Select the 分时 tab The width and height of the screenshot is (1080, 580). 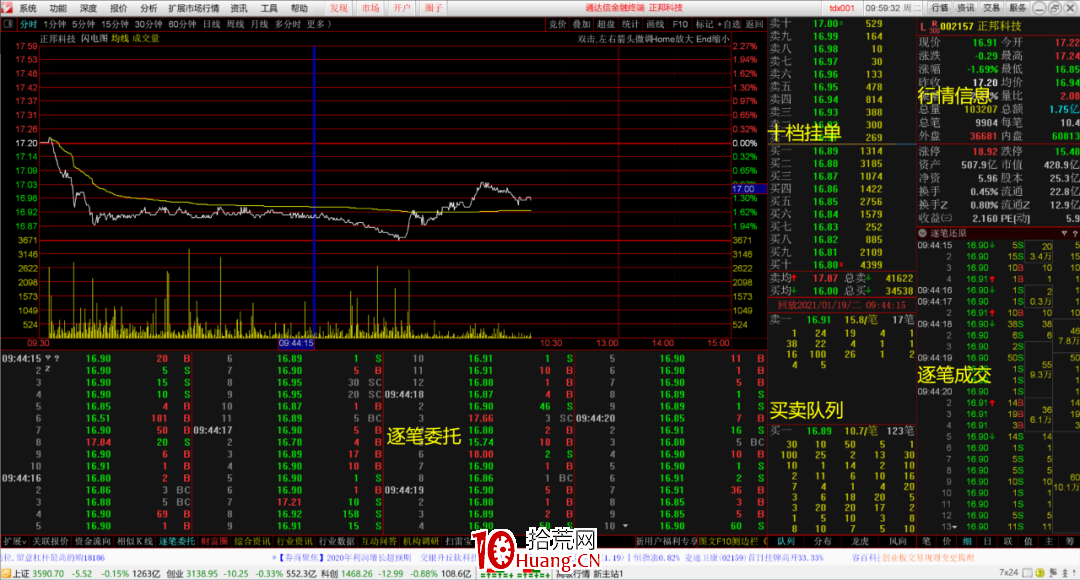coord(28,24)
